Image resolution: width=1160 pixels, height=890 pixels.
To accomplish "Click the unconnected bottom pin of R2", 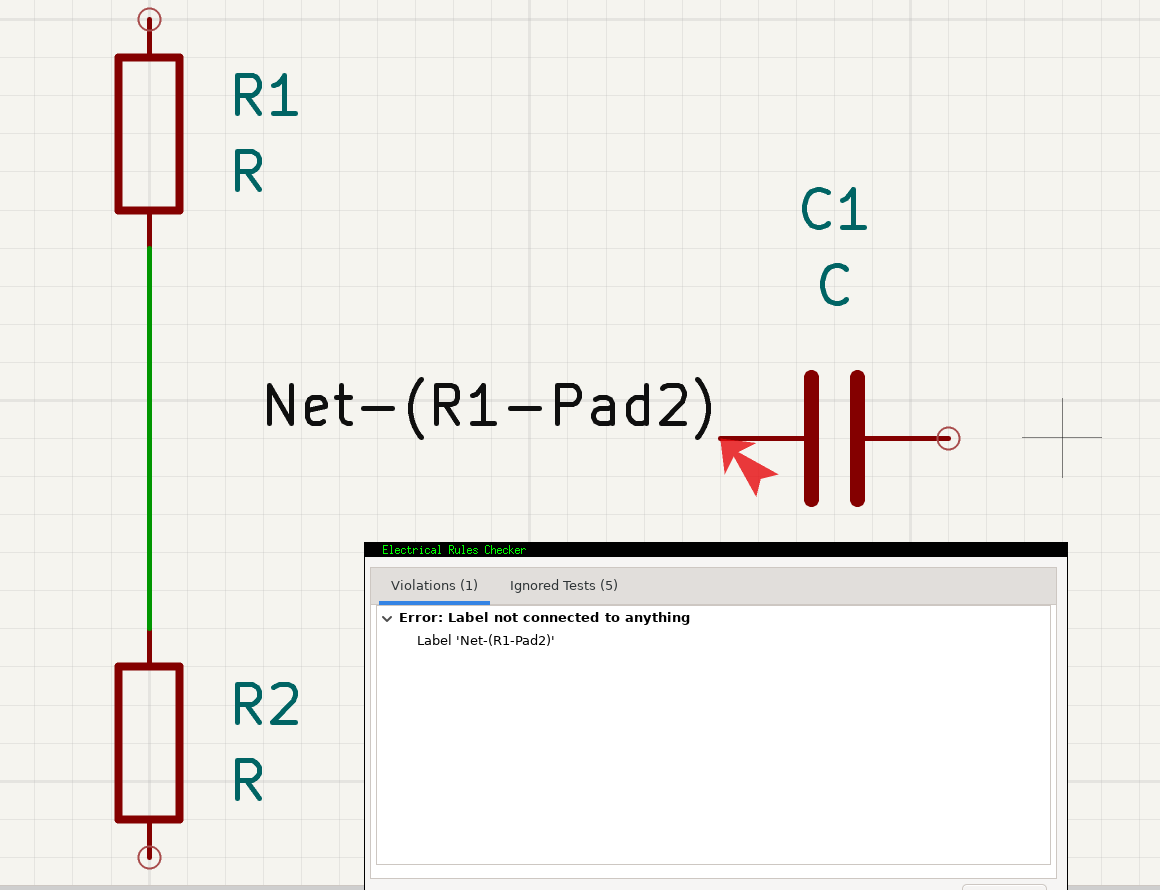I will click(x=149, y=857).
